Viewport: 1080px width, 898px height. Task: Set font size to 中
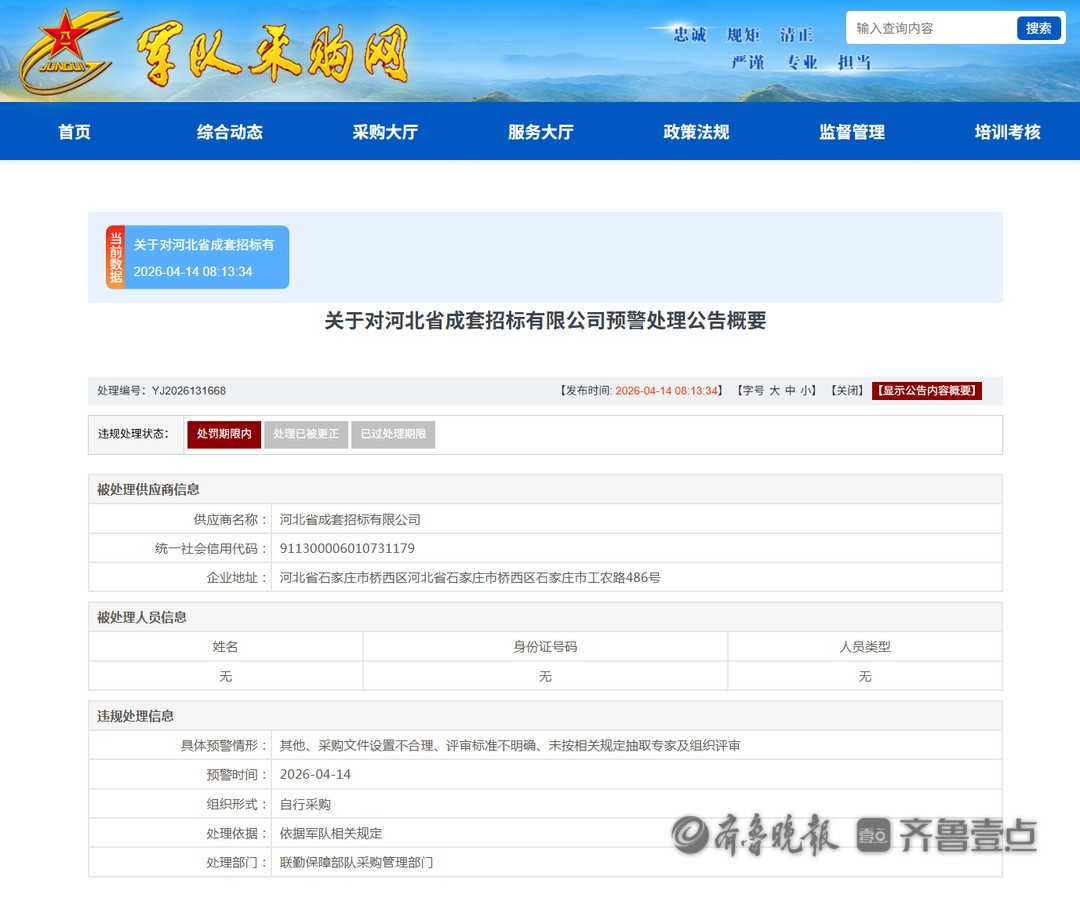click(x=790, y=391)
